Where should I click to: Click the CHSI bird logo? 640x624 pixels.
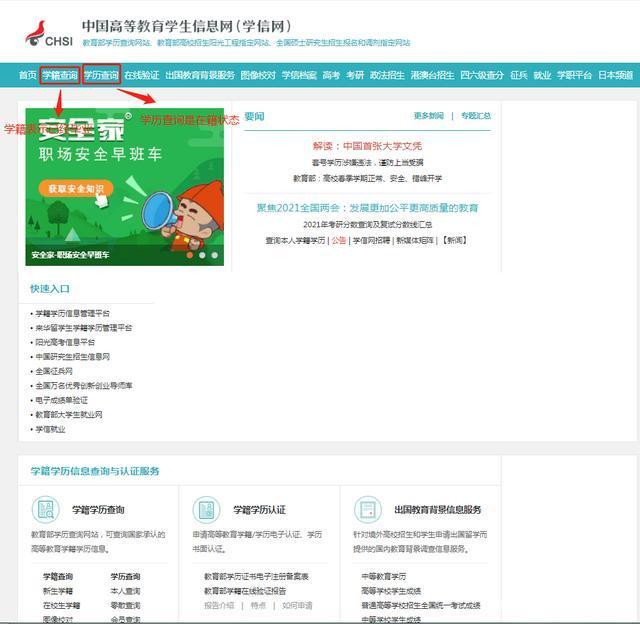point(49,34)
